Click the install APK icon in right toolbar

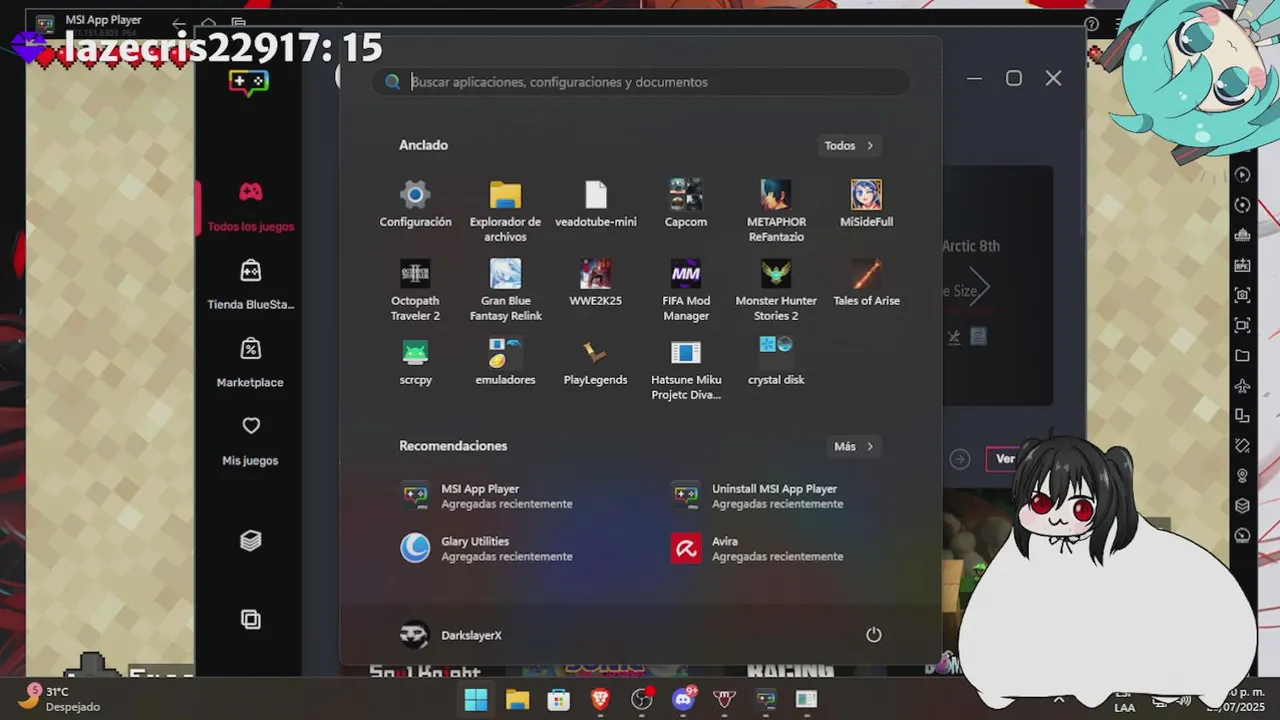(x=1242, y=265)
